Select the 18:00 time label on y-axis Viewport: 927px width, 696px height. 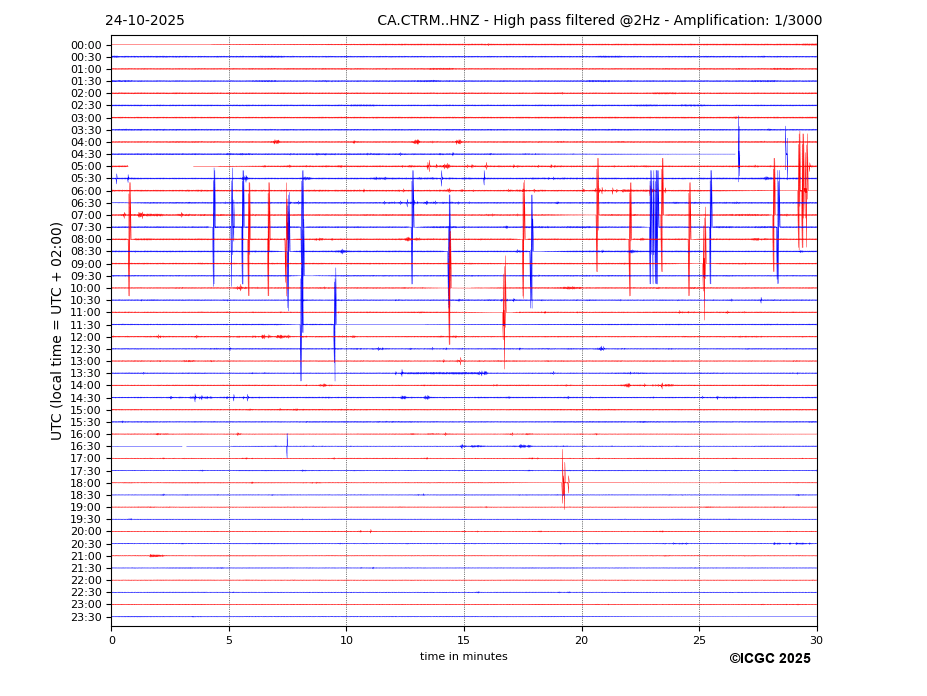[85, 483]
